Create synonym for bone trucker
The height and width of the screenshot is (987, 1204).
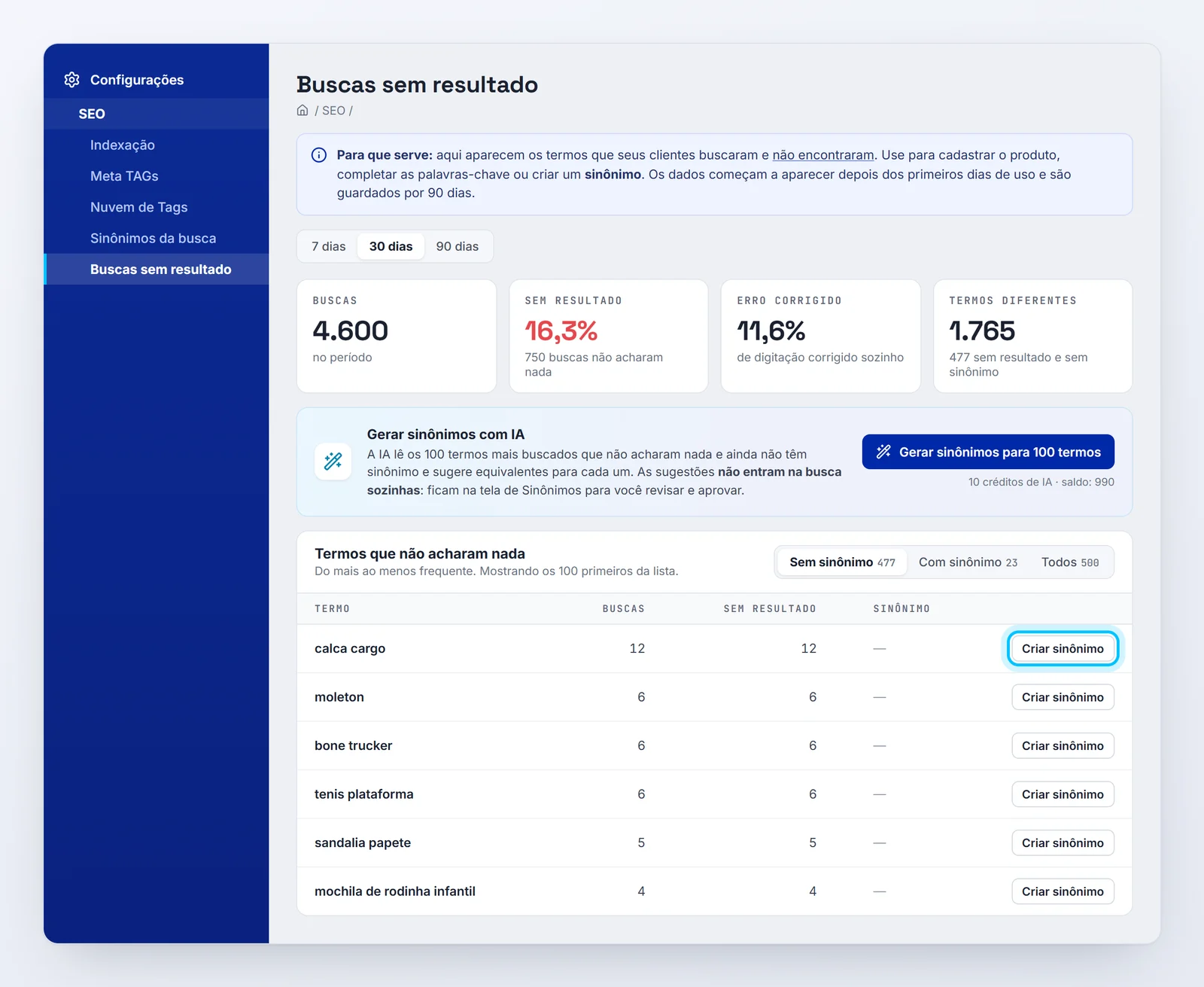point(1063,746)
